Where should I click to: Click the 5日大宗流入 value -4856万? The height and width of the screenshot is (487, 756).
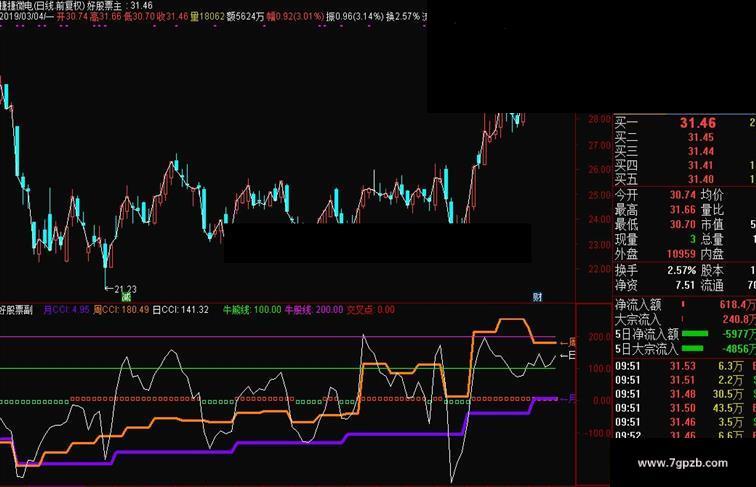click(739, 349)
